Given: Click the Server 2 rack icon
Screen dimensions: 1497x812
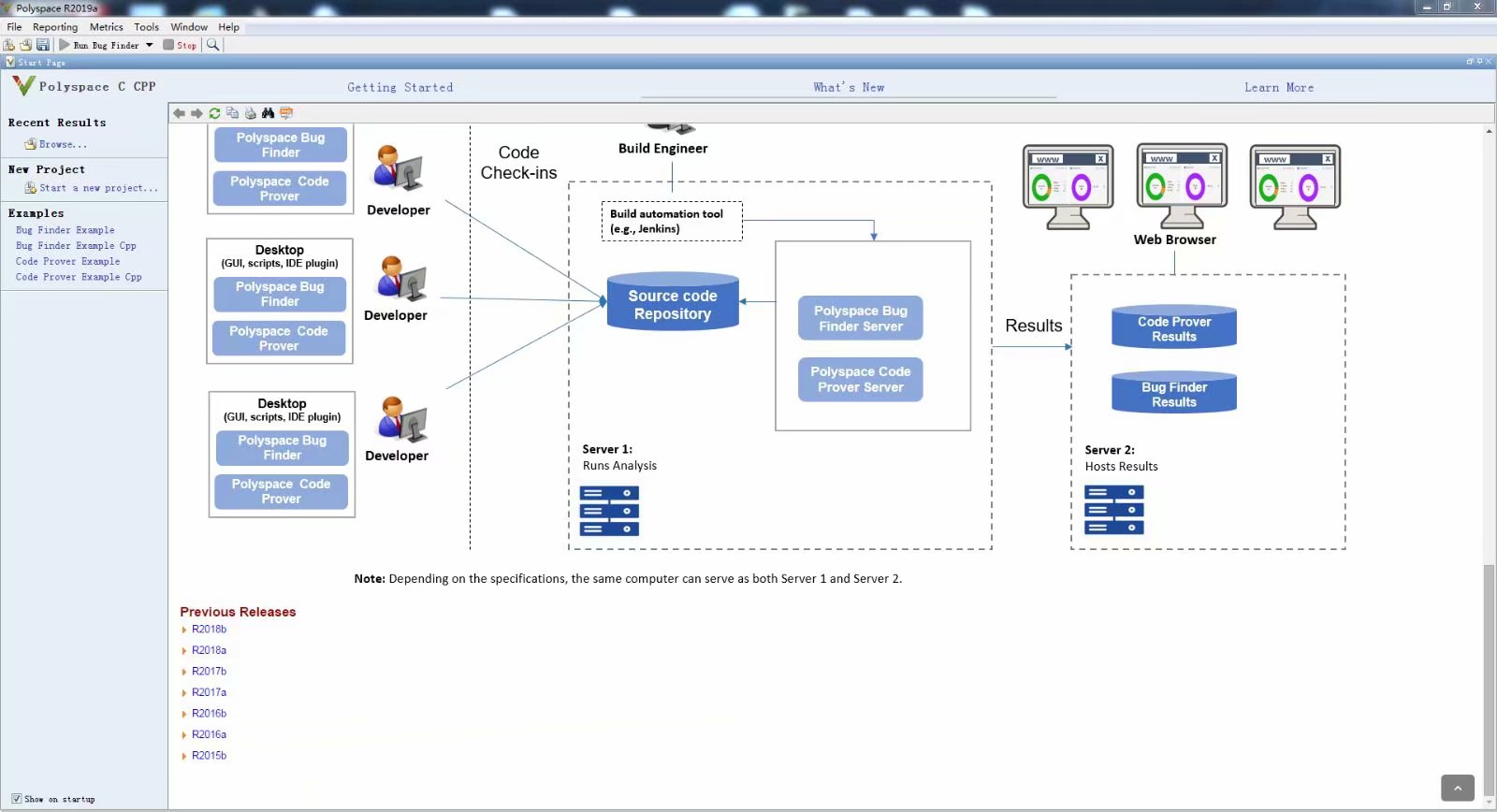Looking at the screenshot, I should tap(1113, 510).
